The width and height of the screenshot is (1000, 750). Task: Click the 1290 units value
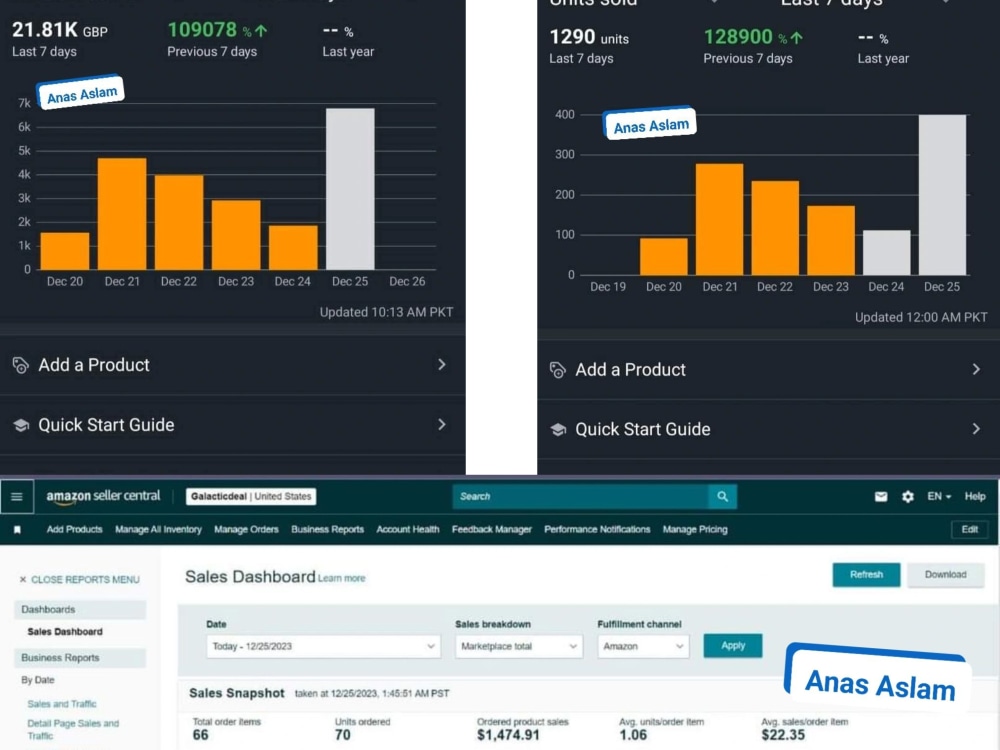(x=589, y=37)
